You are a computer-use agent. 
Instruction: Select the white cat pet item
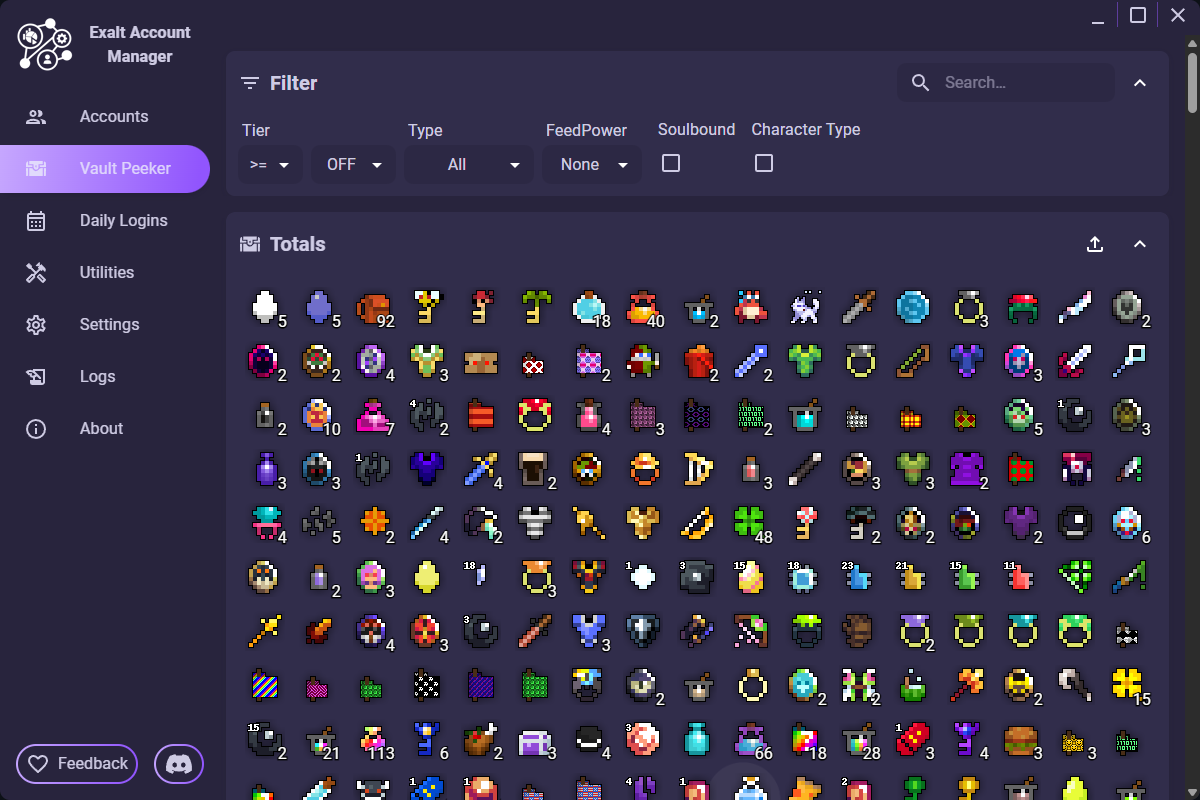[806, 307]
